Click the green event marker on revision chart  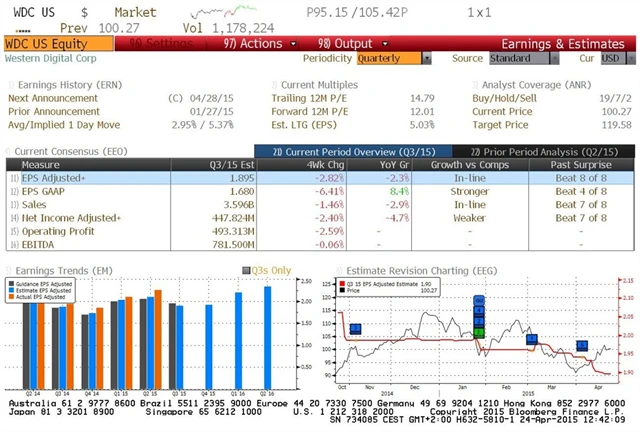point(479,333)
